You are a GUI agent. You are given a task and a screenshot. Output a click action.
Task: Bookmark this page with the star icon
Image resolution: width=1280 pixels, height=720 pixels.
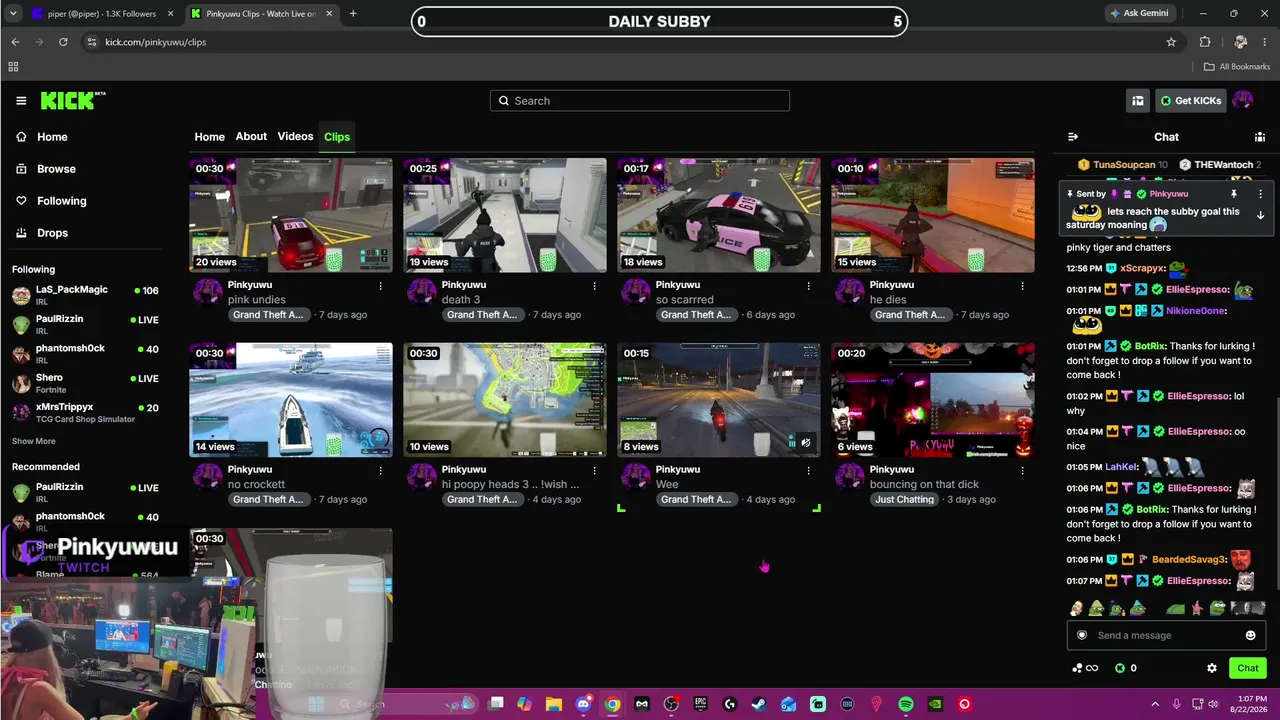(1171, 42)
